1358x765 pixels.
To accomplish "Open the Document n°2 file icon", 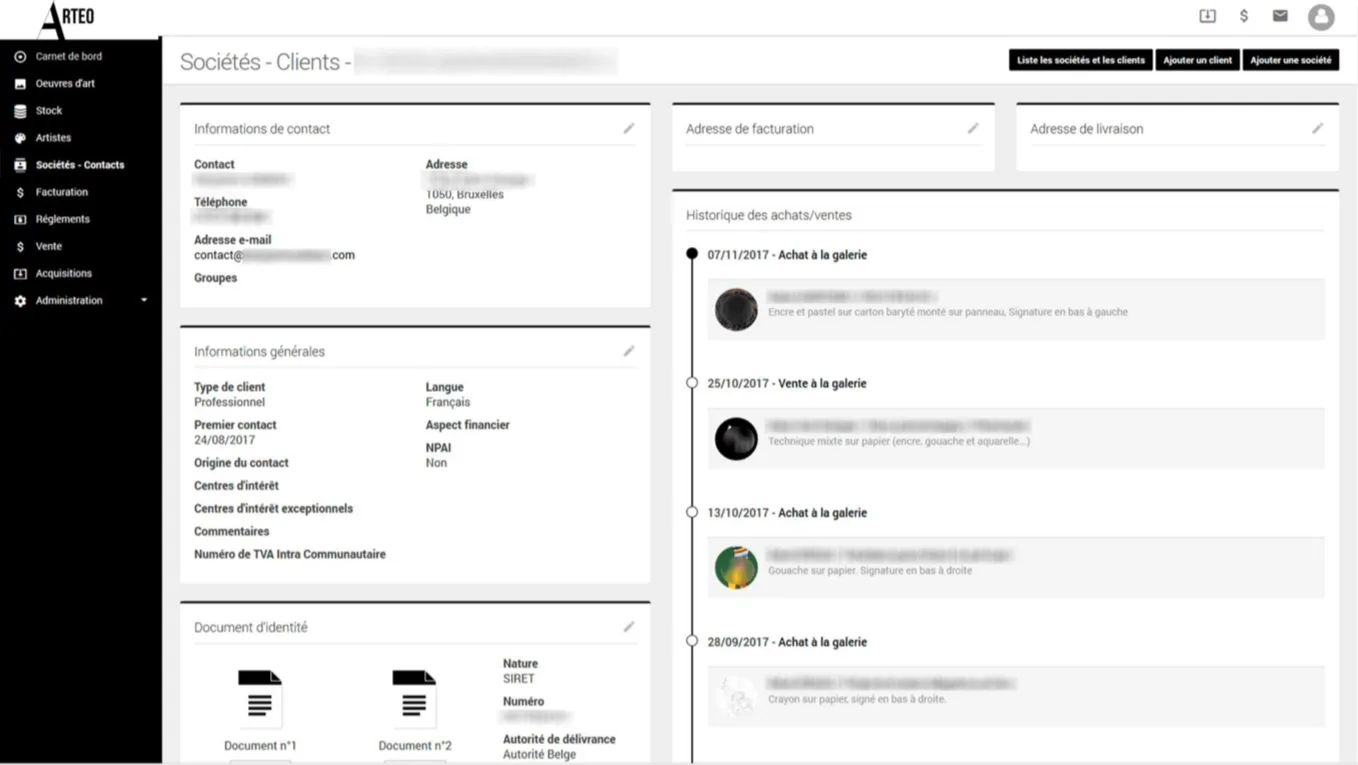I will point(414,699).
